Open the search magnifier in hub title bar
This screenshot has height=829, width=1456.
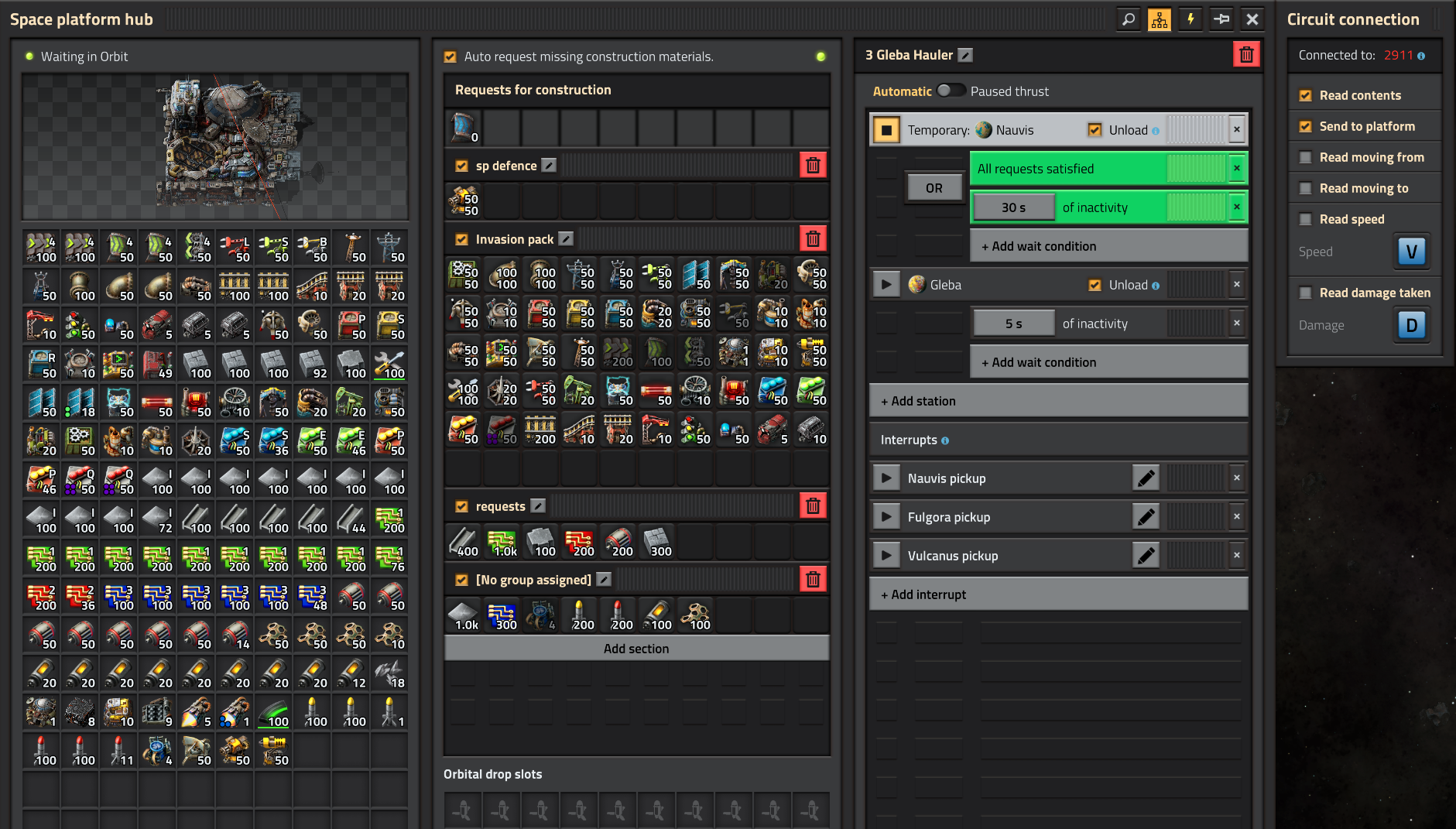pos(1129,19)
